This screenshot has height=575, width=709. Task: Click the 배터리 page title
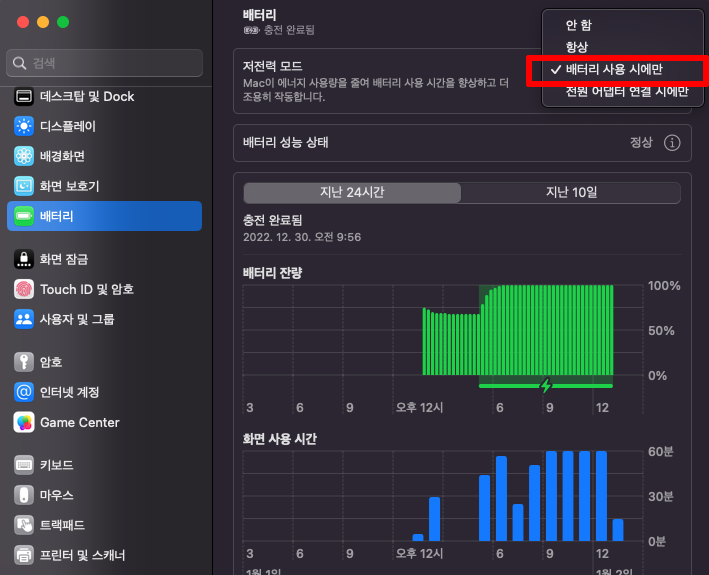pos(260,15)
